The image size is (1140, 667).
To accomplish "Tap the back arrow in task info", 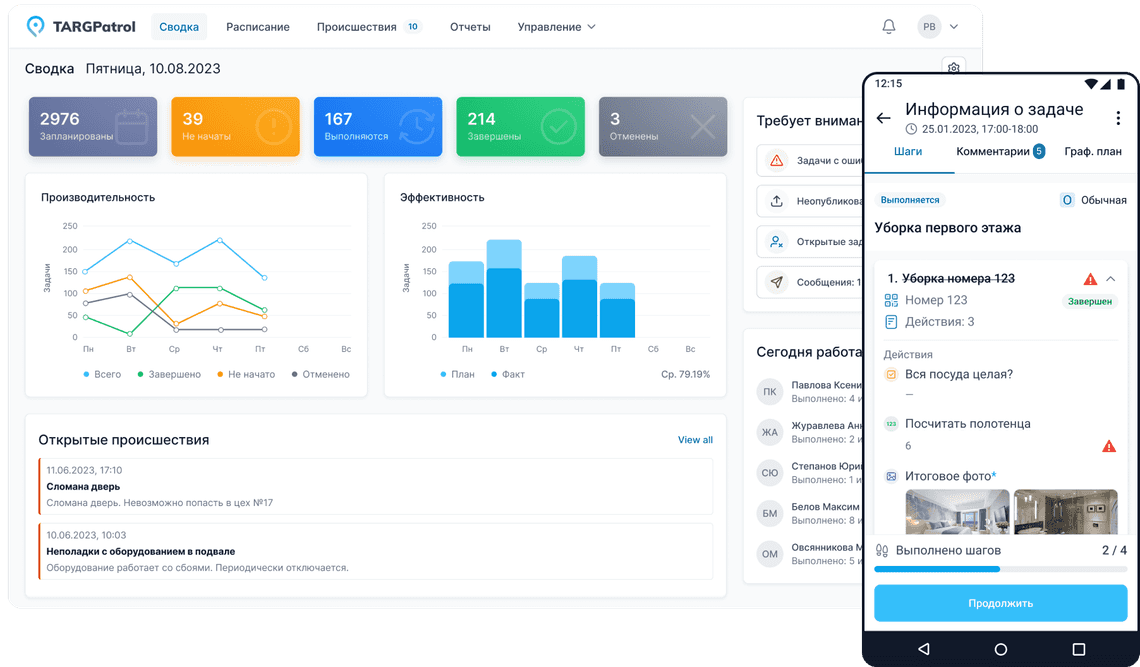I will pos(883,118).
